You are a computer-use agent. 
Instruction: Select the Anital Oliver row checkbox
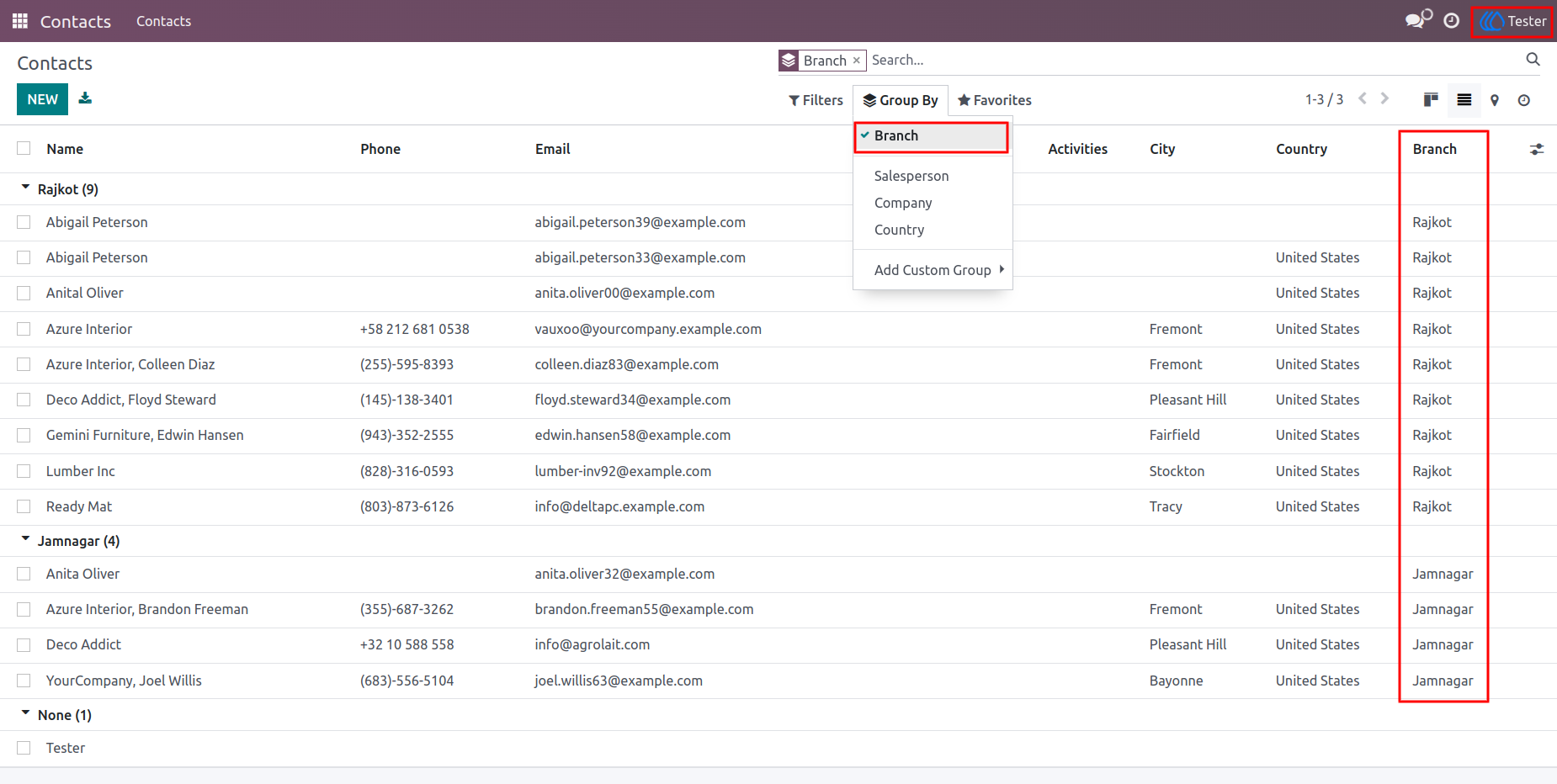pyautogui.click(x=24, y=293)
